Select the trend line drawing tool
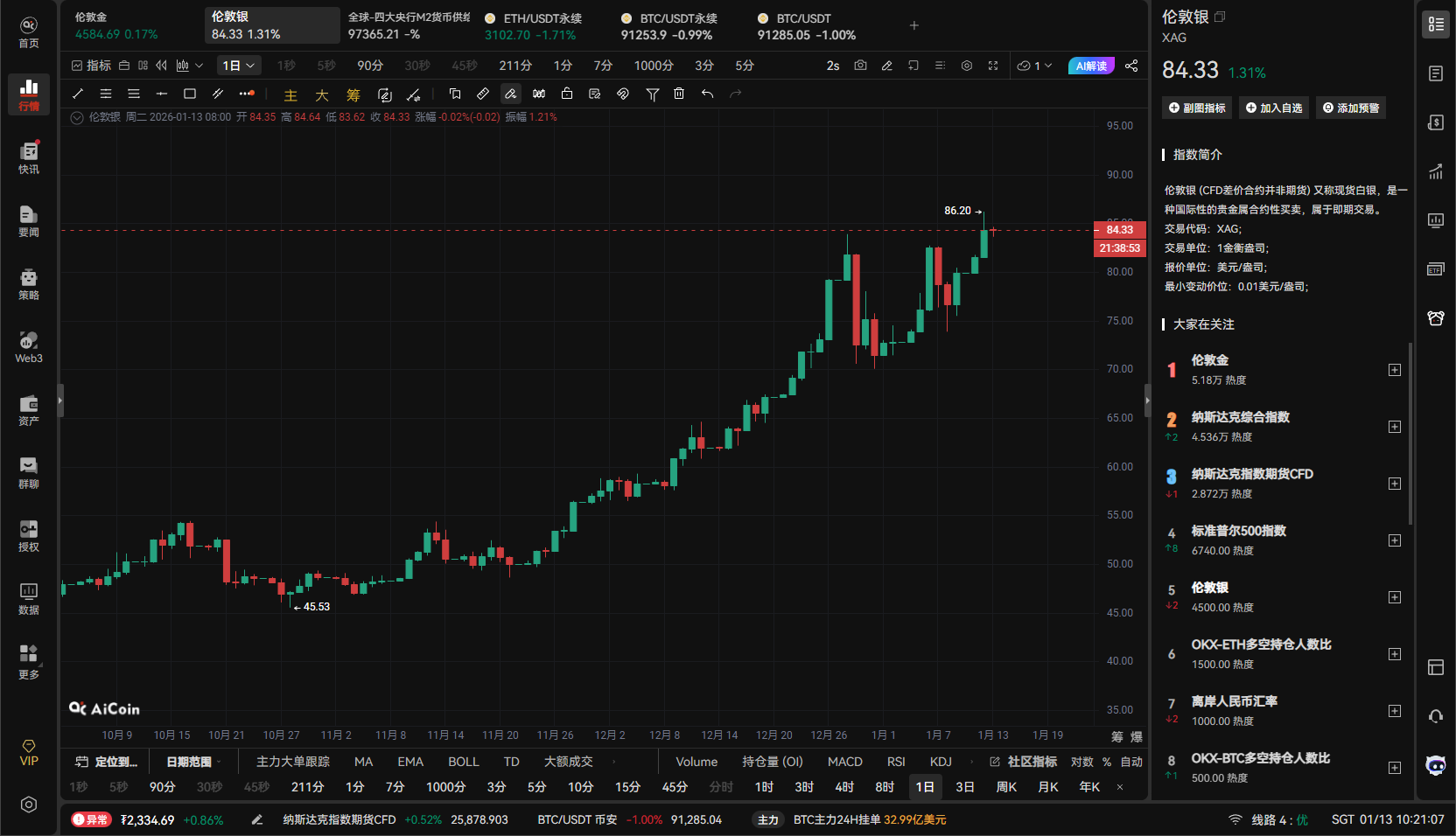 coord(77,94)
